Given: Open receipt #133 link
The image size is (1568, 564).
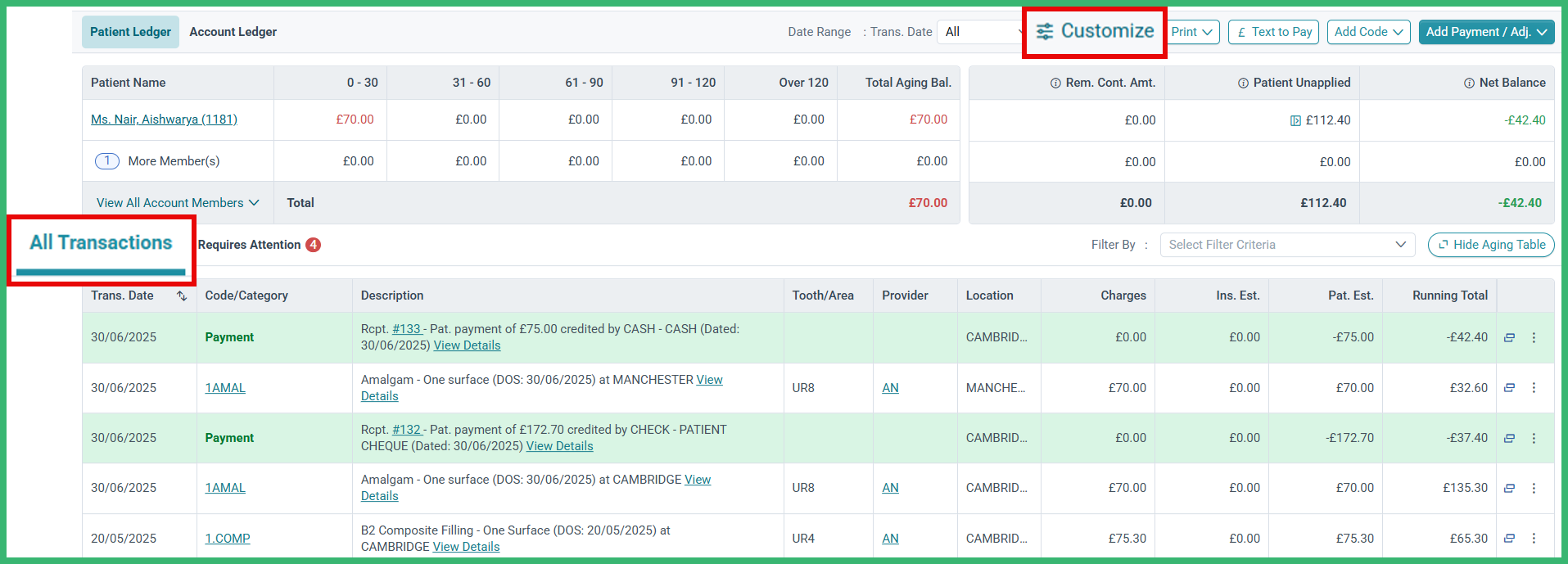Looking at the screenshot, I should [x=406, y=329].
